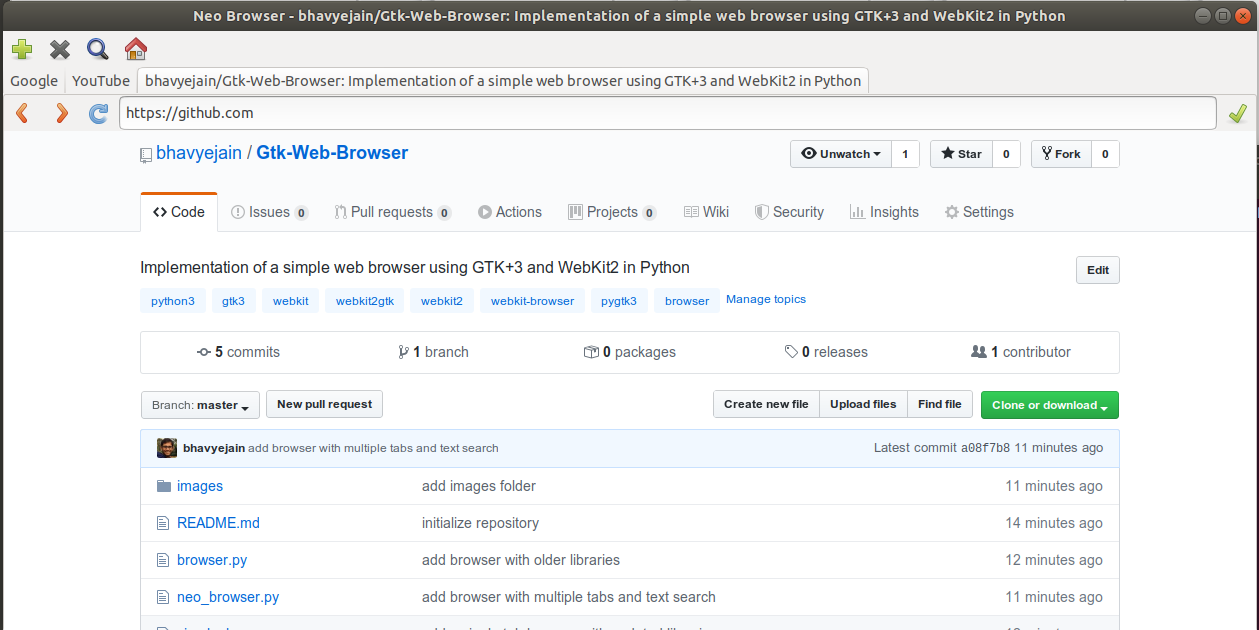This screenshot has width=1259, height=630.
Task: Open the Code tab
Action: click(x=179, y=212)
